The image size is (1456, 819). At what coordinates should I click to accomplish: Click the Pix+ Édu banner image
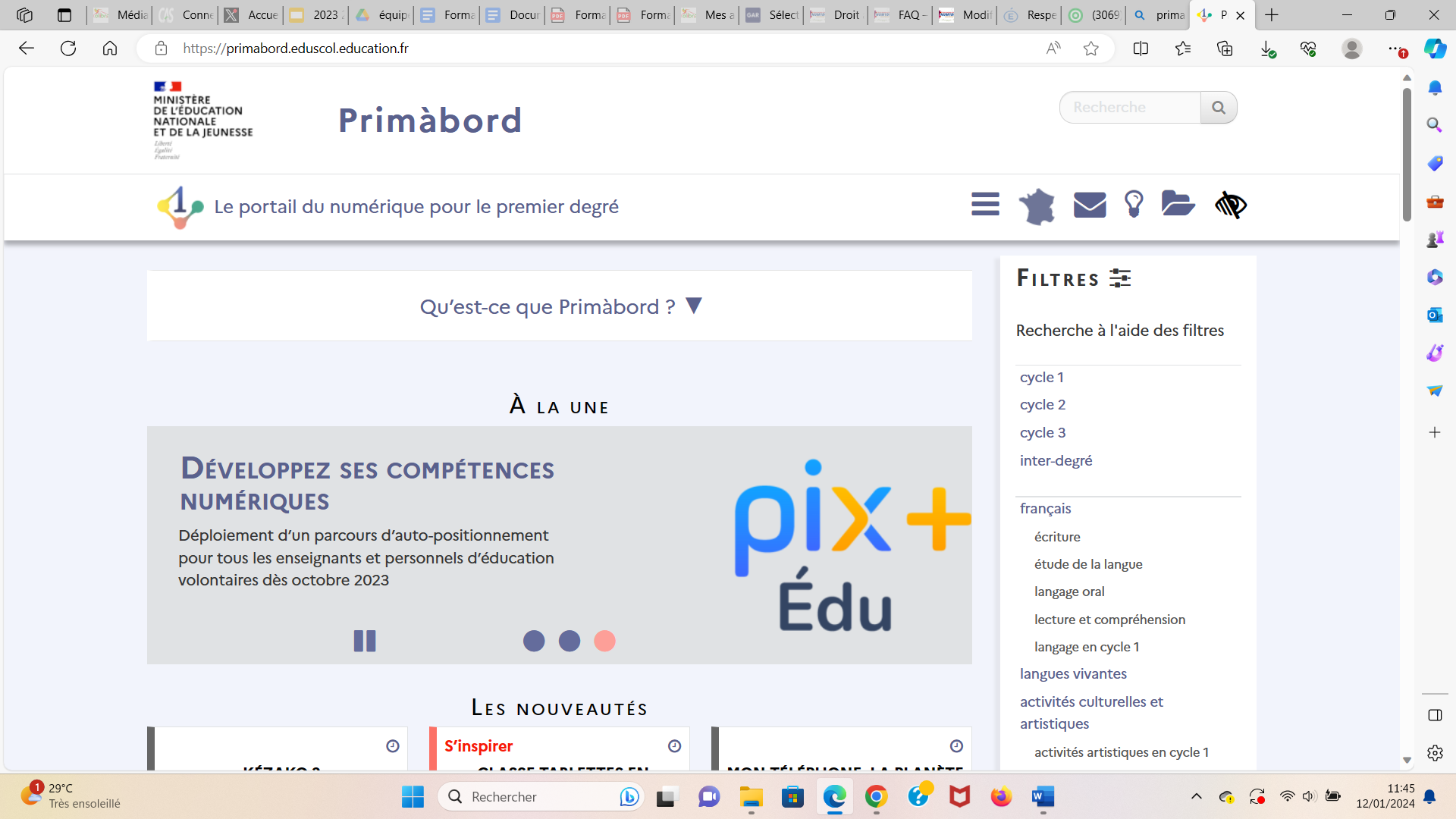852,545
